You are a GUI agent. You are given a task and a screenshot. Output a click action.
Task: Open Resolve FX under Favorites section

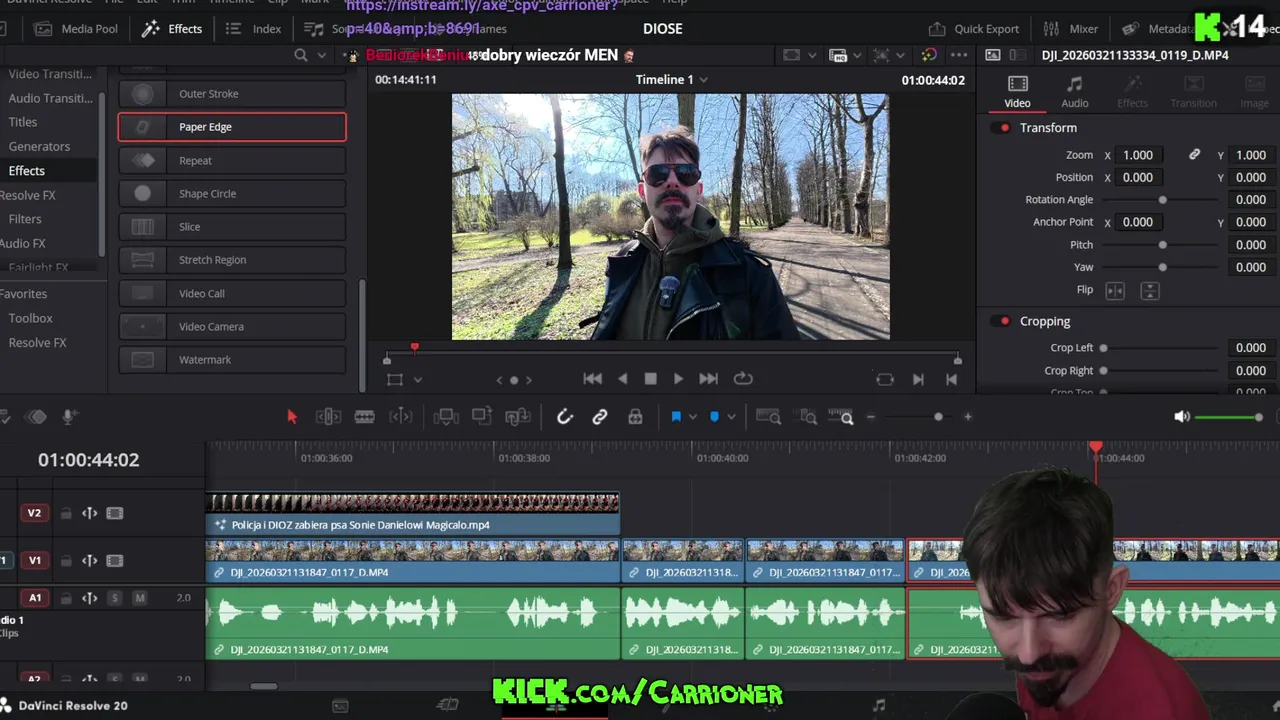pos(37,342)
